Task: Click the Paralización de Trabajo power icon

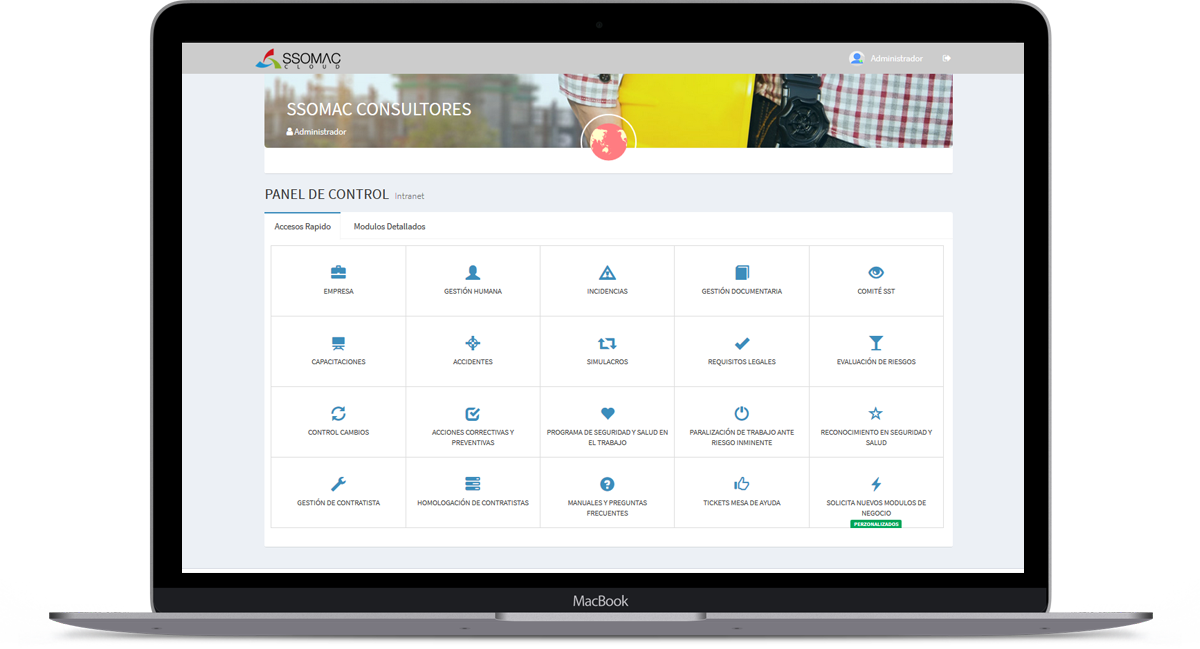Action: (x=742, y=413)
